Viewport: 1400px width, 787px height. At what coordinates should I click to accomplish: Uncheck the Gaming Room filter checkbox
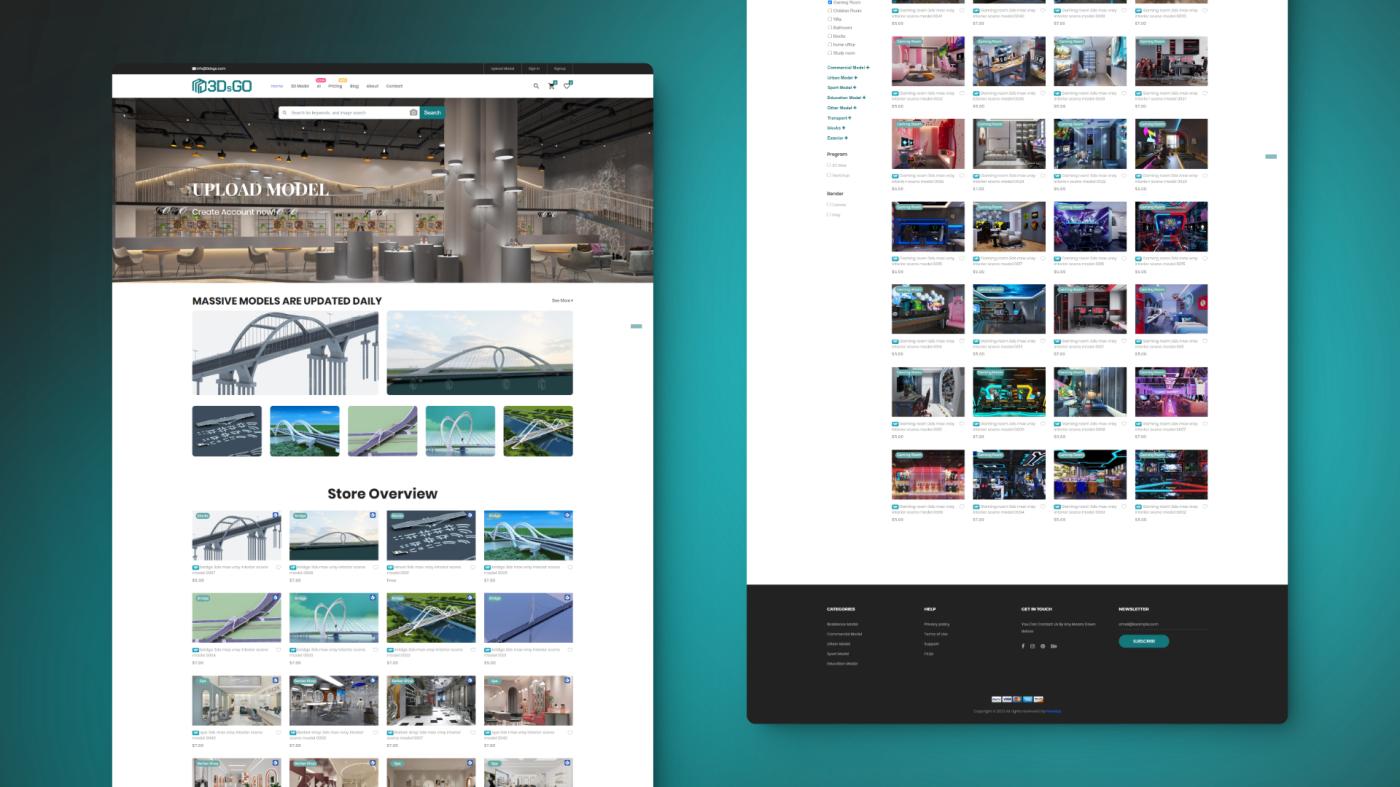tap(830, 2)
